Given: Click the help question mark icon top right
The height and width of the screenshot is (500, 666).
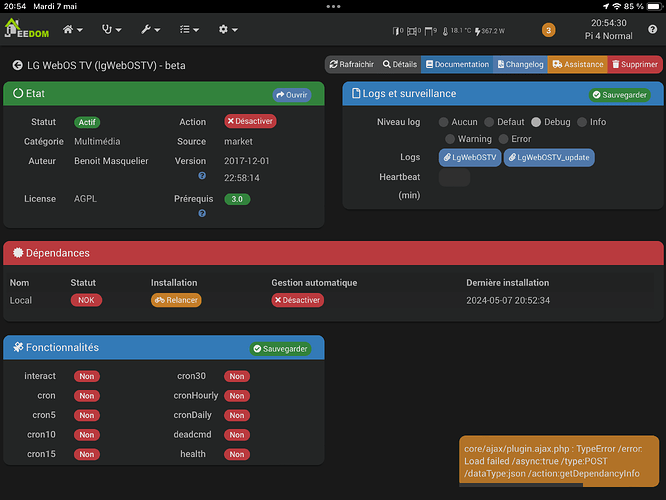Looking at the screenshot, I should 652,29.
